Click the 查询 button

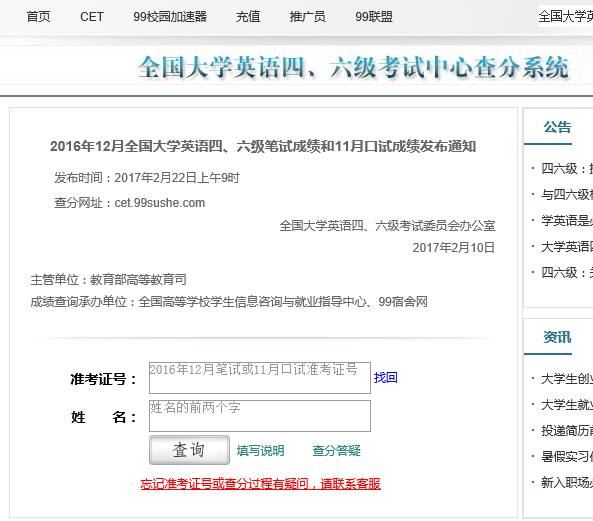click(x=189, y=450)
